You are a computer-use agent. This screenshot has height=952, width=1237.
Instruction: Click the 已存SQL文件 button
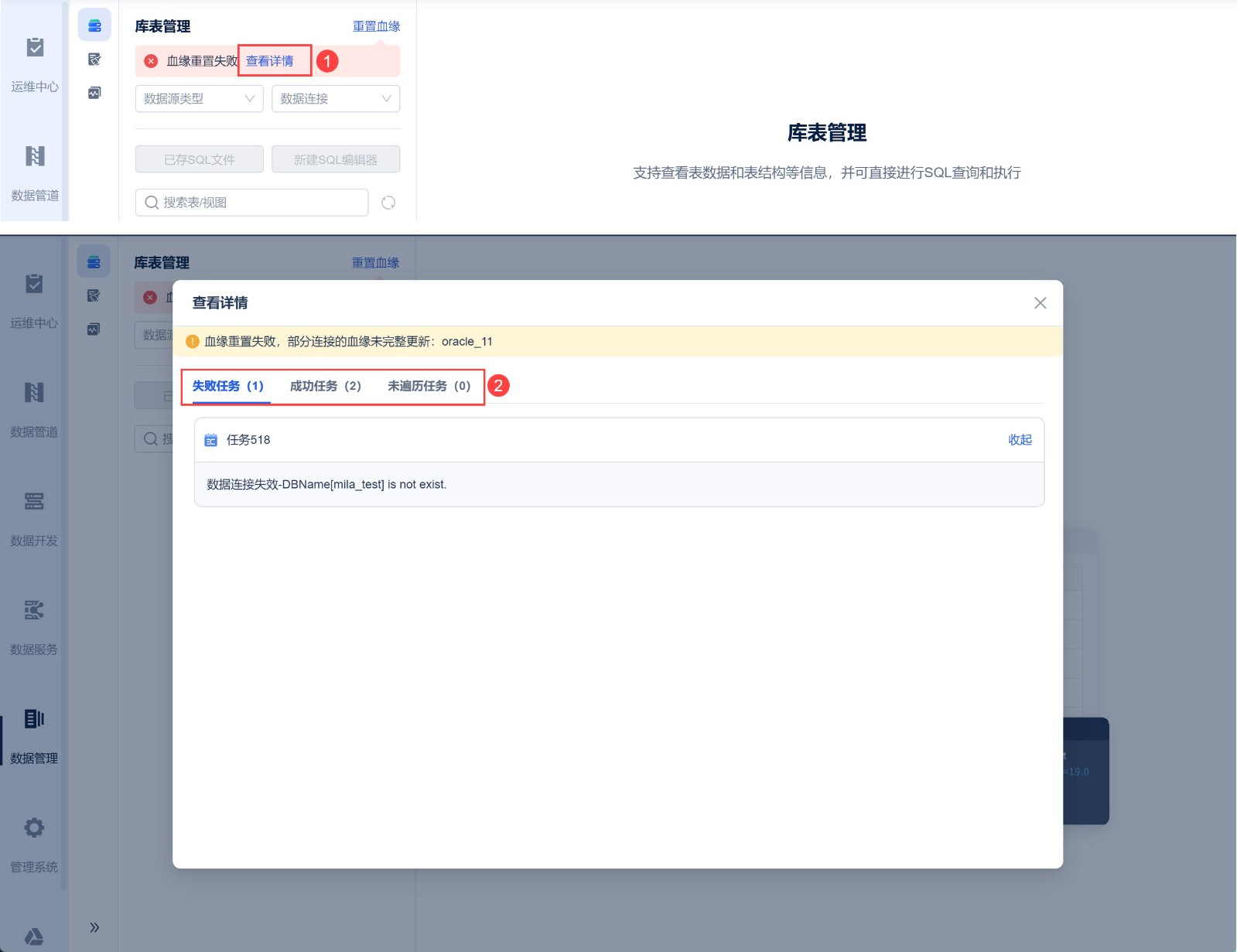tap(200, 159)
